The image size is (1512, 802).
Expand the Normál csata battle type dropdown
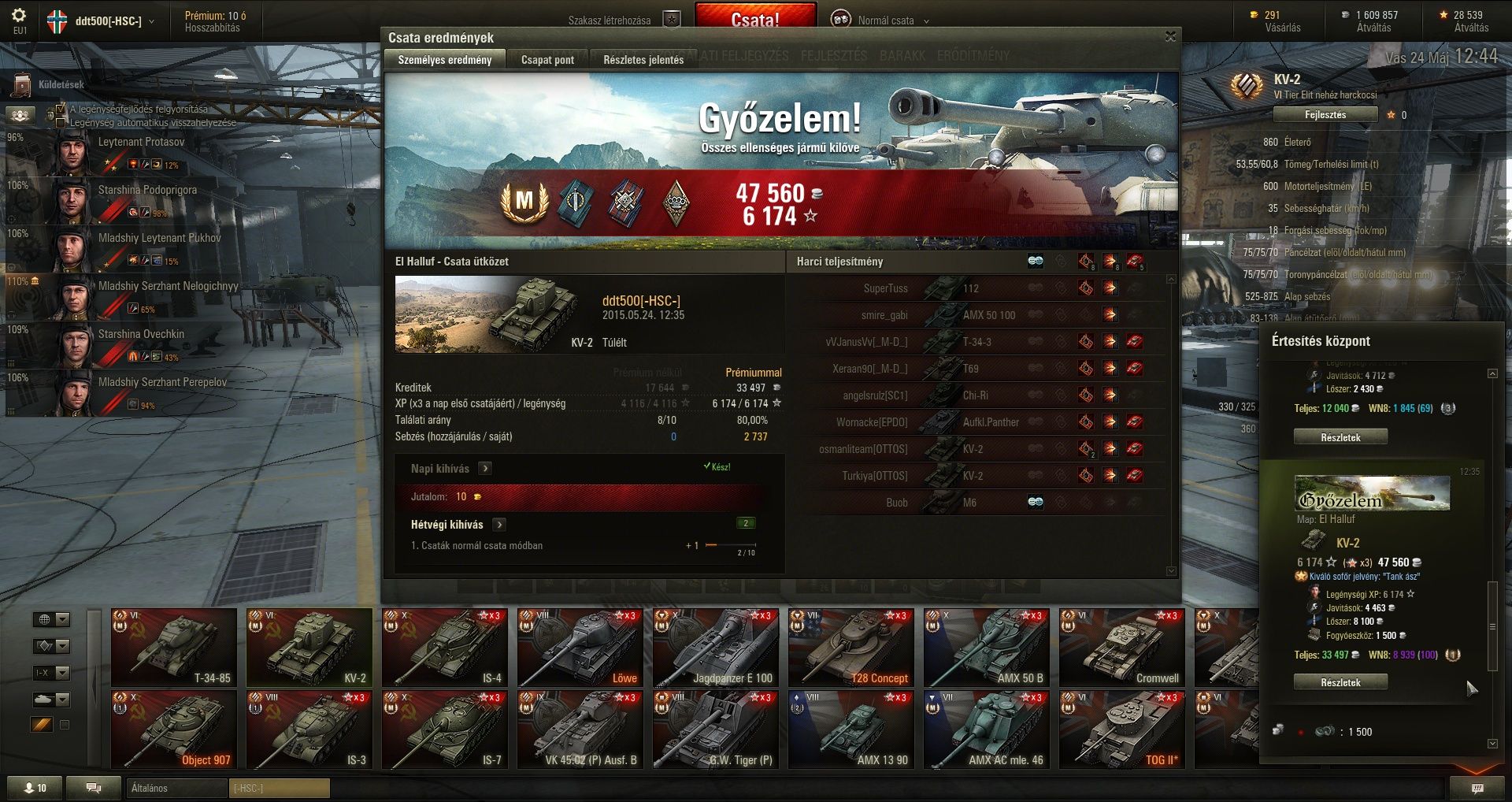(926, 21)
